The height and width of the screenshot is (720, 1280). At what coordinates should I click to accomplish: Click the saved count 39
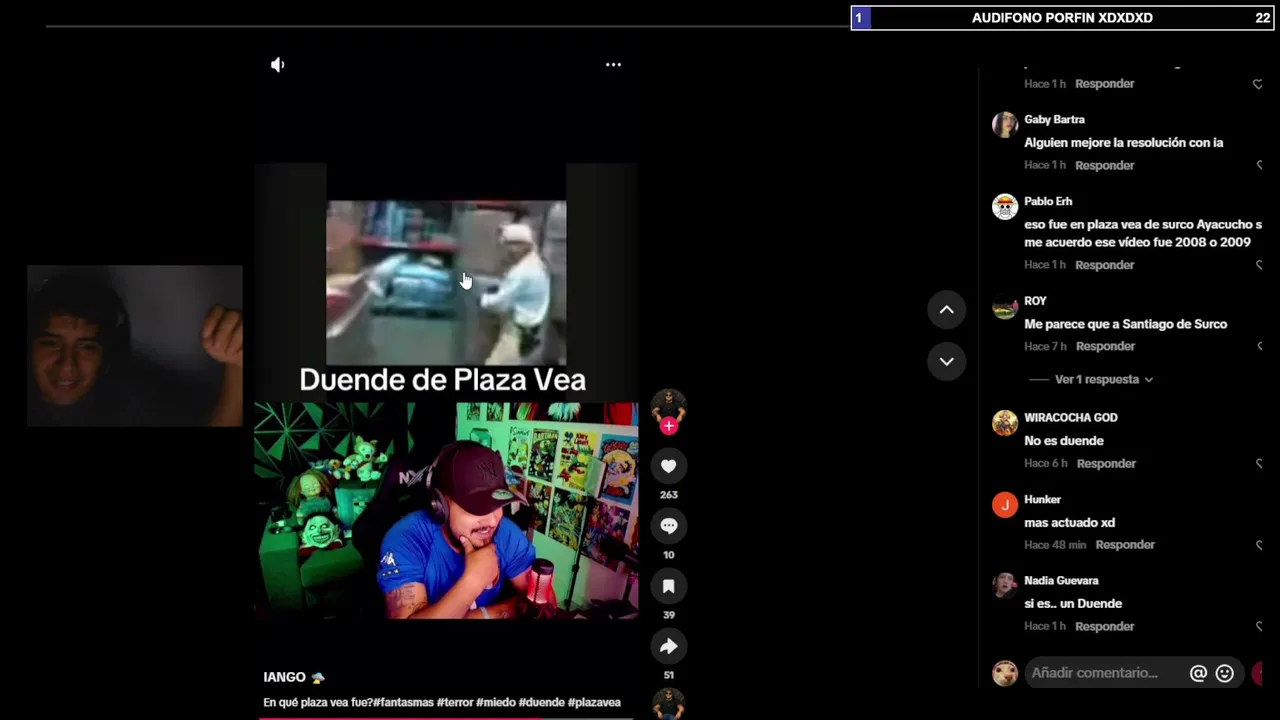click(669, 615)
